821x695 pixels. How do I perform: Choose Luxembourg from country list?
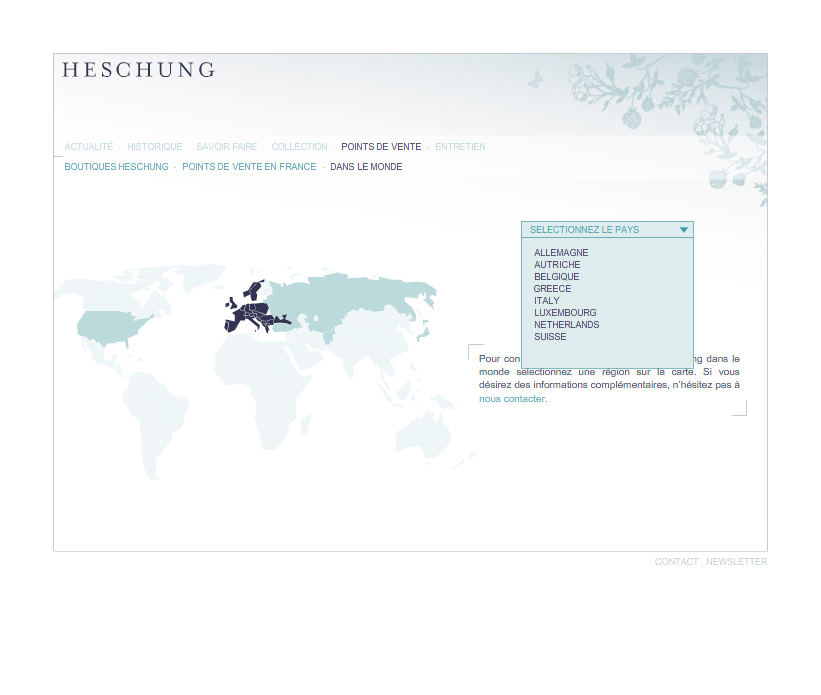[x=565, y=313]
